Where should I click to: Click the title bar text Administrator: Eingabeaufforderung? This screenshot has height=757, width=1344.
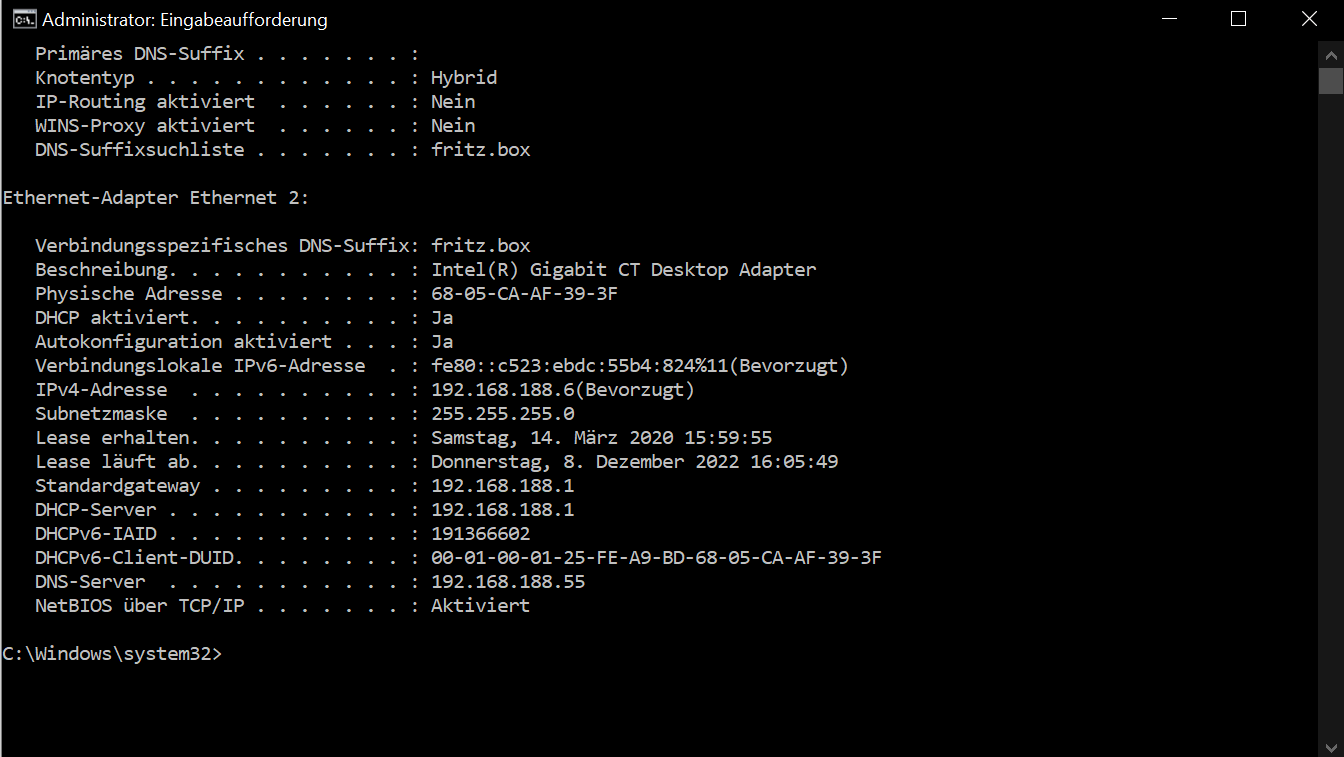185,20
